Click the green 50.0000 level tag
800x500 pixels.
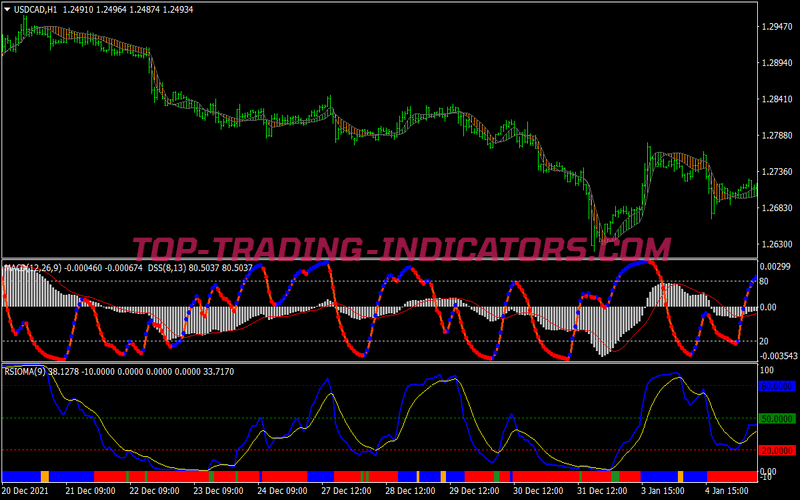pos(777,418)
